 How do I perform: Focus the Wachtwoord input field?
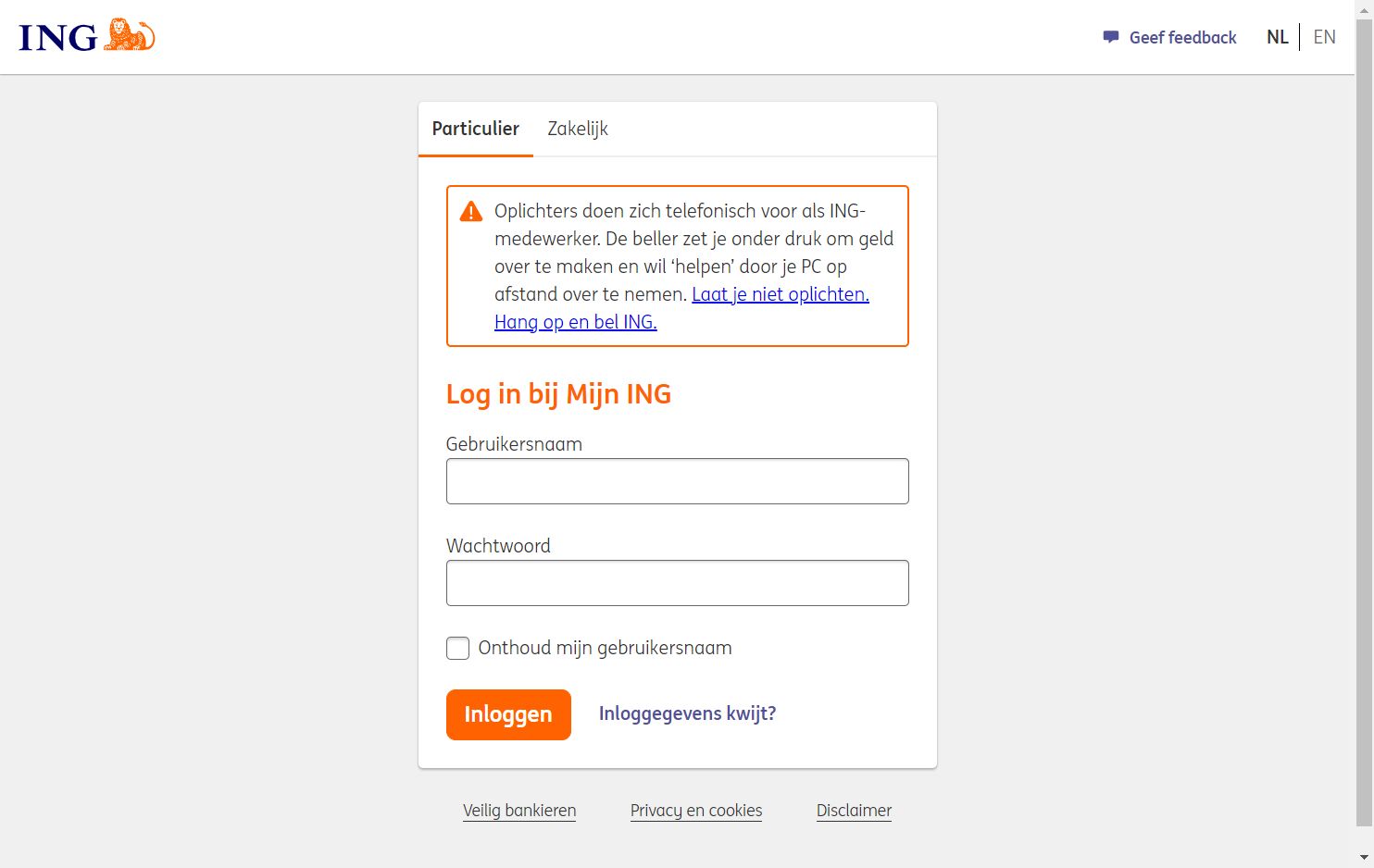click(x=678, y=583)
